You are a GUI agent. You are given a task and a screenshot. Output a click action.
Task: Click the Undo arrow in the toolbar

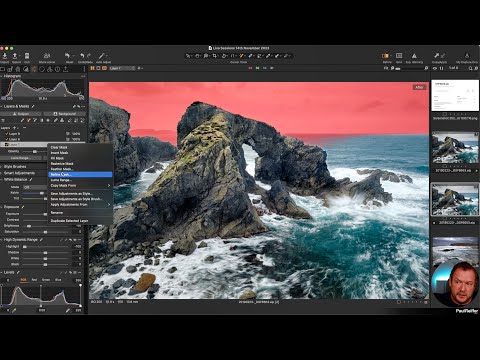82,56
